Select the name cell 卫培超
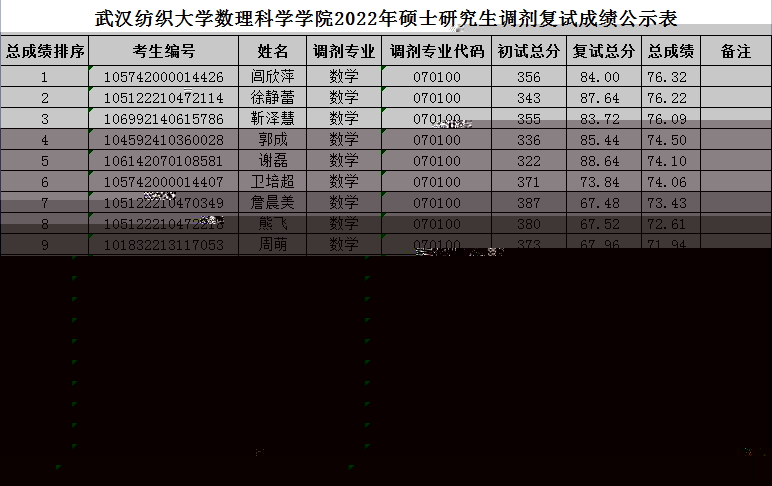This screenshot has height=486, width=772. (x=272, y=182)
